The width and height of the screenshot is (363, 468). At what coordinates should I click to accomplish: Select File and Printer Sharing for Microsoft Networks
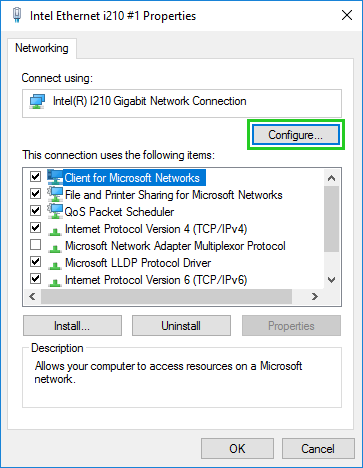point(173,195)
